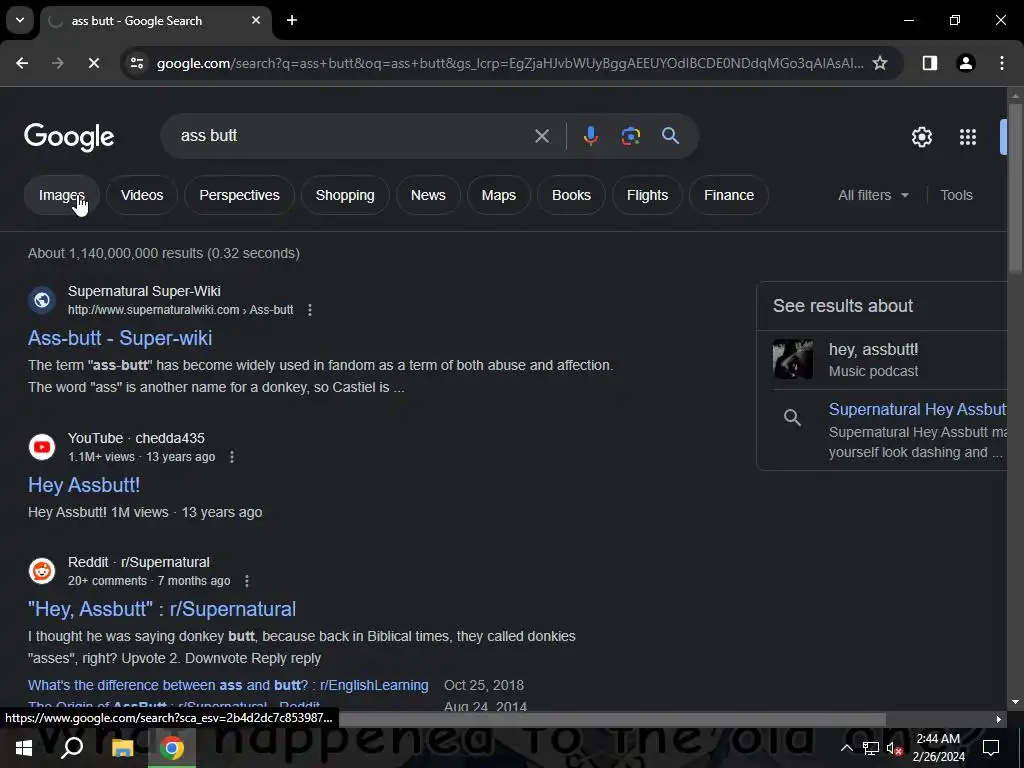Open File Explorer from taskbar
1024x768 pixels.
pos(122,748)
